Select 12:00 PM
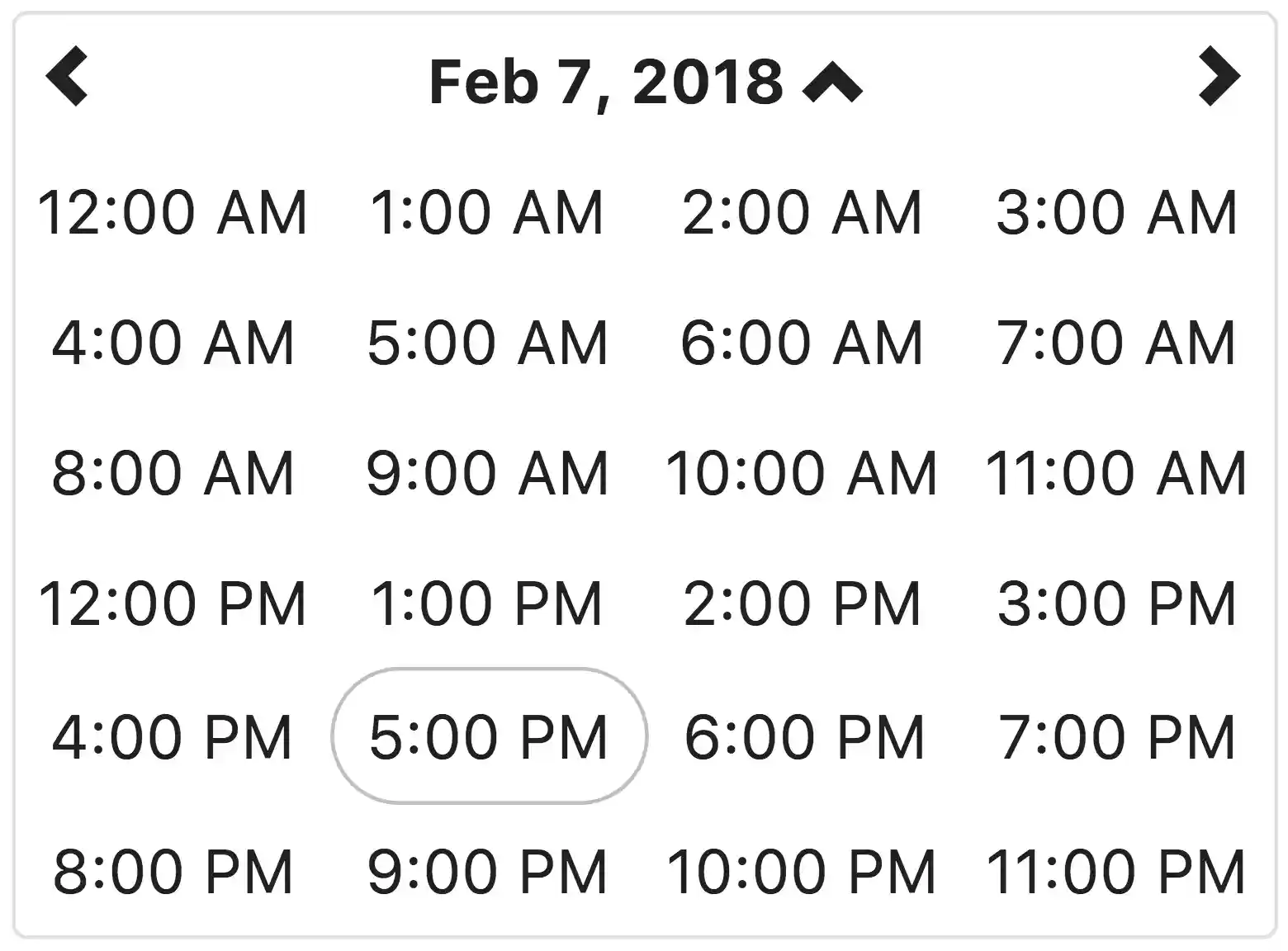The width and height of the screenshot is (1288, 951). point(175,603)
